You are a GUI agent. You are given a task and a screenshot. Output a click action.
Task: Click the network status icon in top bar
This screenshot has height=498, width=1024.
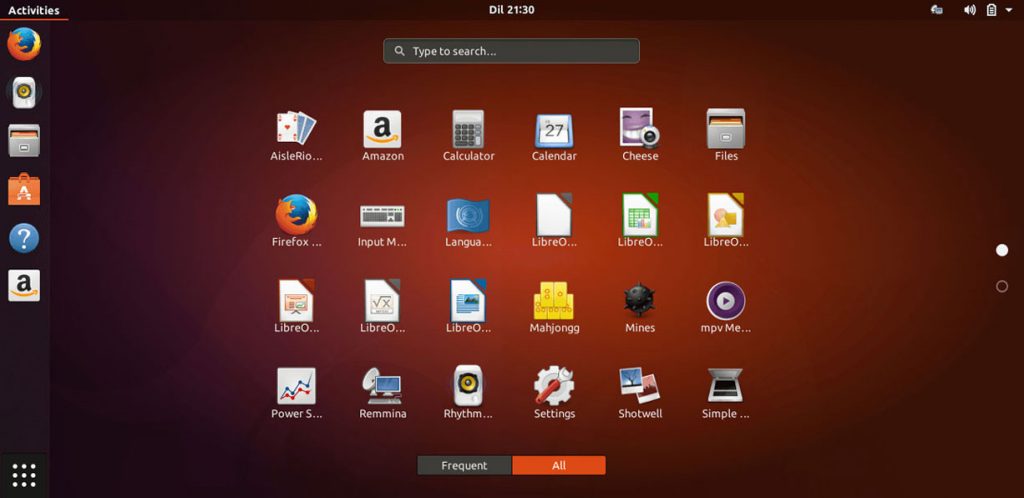(936, 10)
